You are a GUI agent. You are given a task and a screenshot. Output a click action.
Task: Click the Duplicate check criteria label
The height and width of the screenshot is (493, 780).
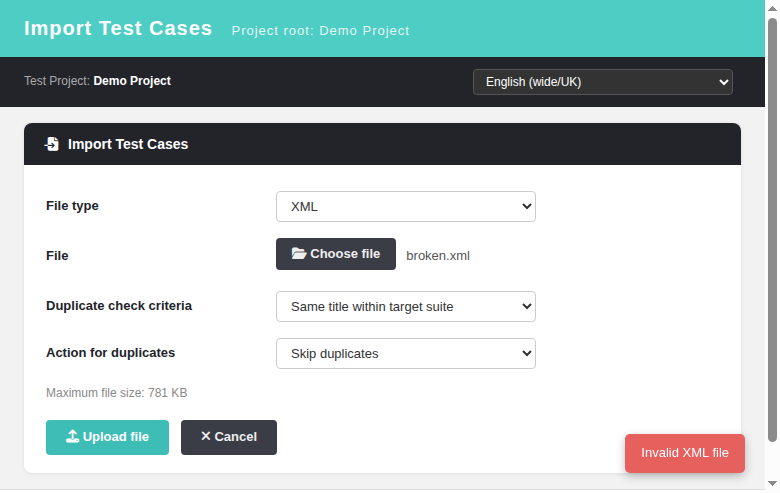tap(119, 305)
